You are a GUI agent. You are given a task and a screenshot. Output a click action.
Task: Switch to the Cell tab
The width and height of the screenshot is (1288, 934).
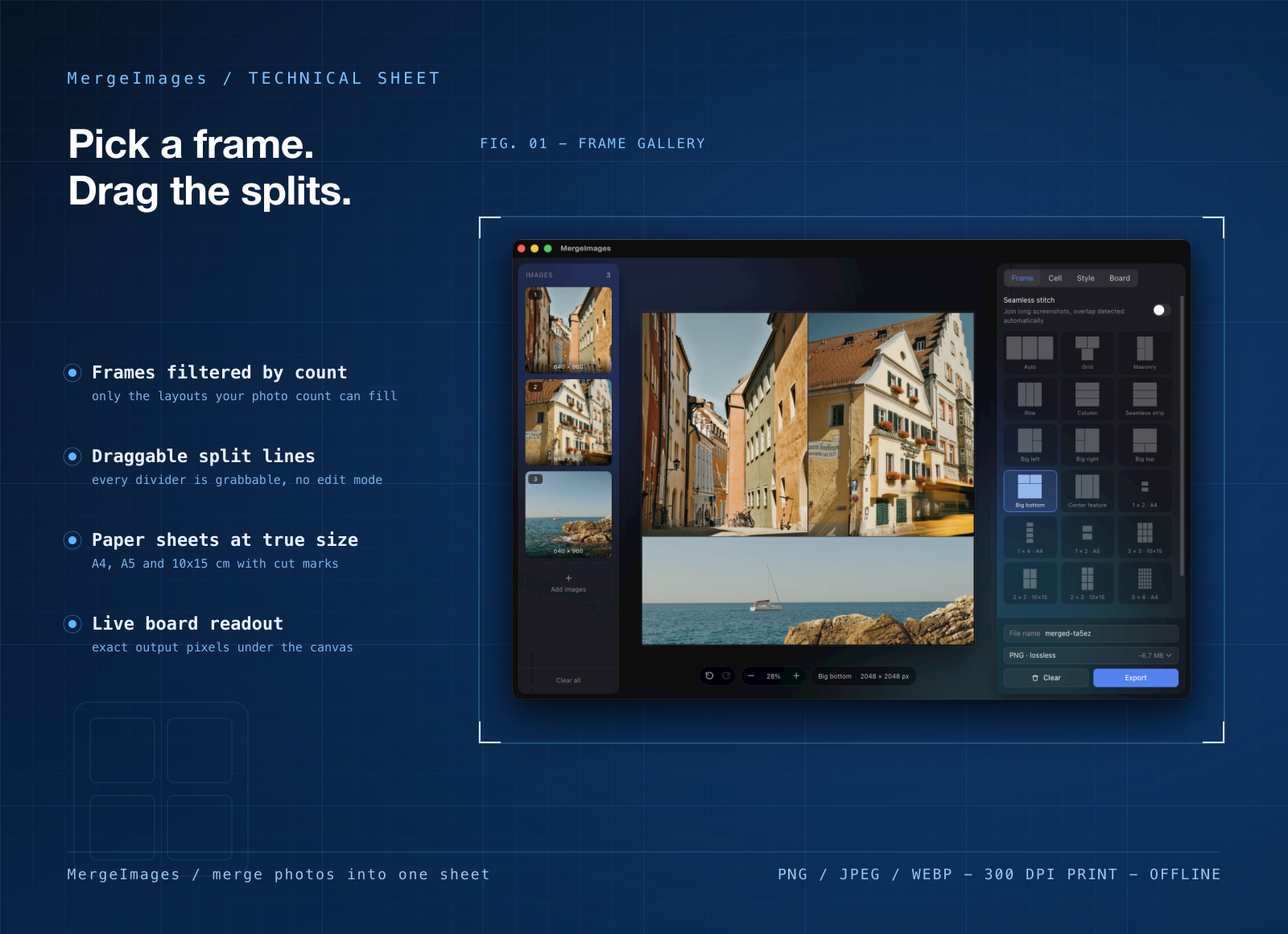pyautogui.click(x=1055, y=278)
